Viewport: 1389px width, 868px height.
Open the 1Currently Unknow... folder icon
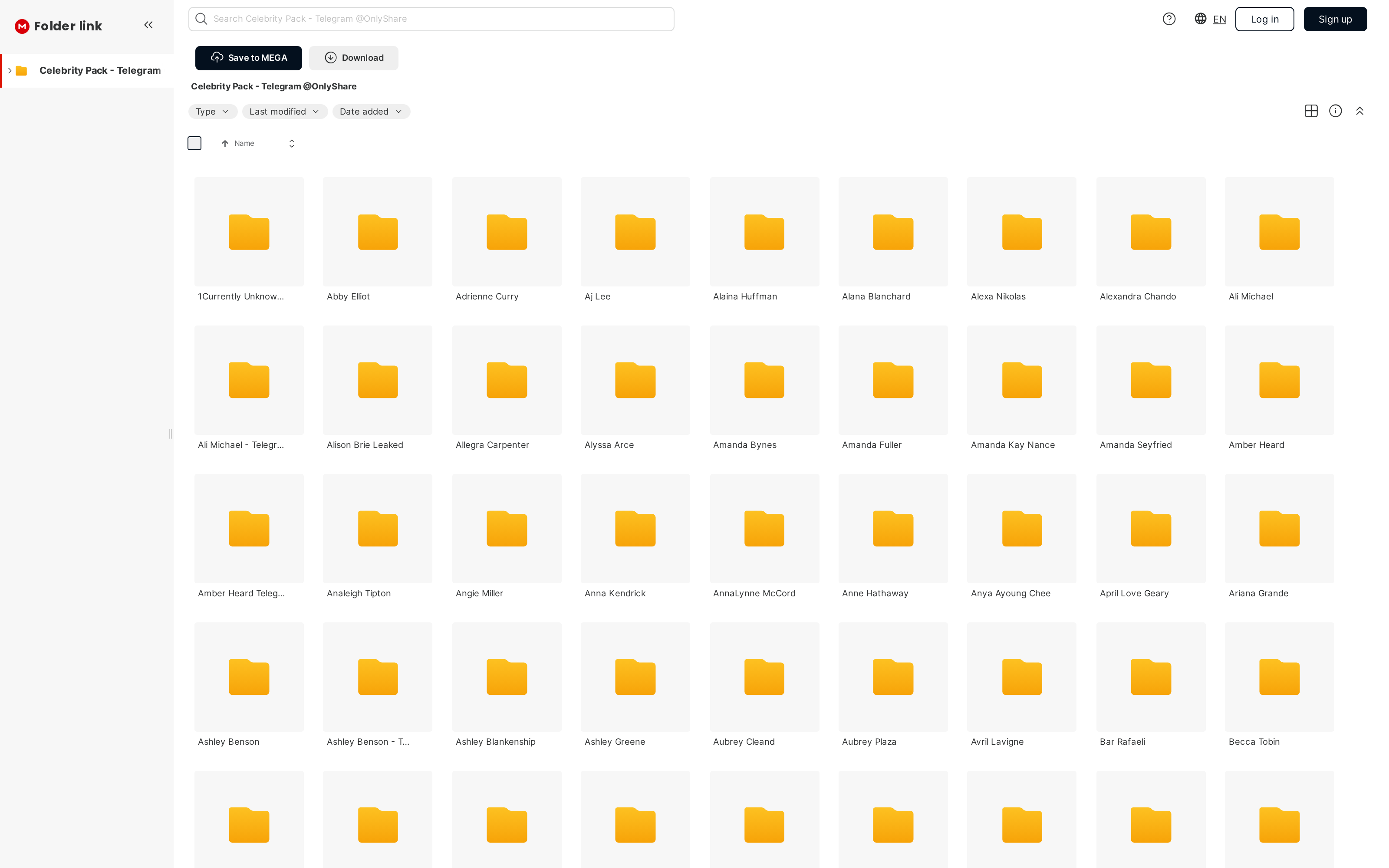click(x=249, y=232)
